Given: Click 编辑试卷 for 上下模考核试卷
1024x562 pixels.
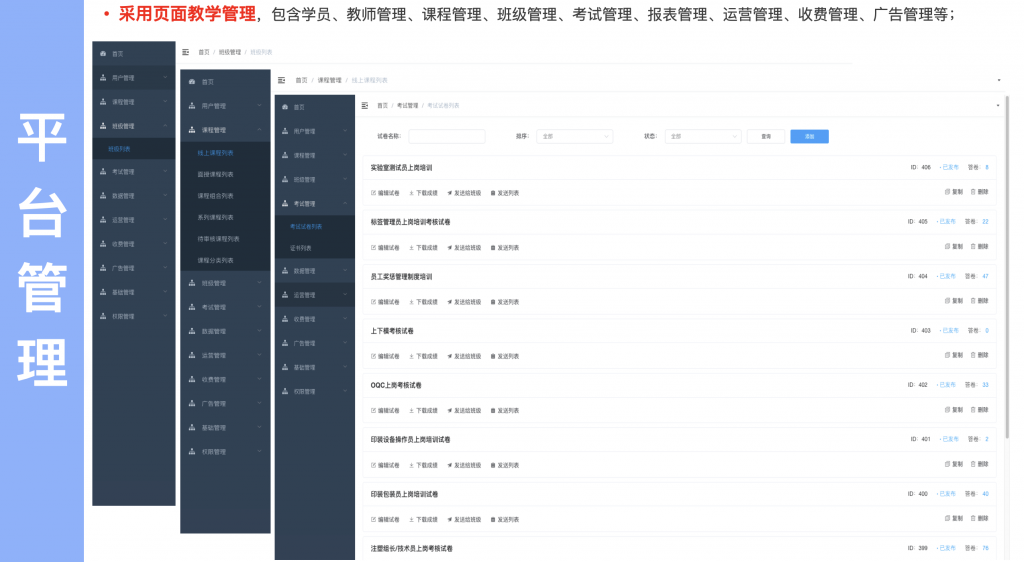Looking at the screenshot, I should coord(385,356).
